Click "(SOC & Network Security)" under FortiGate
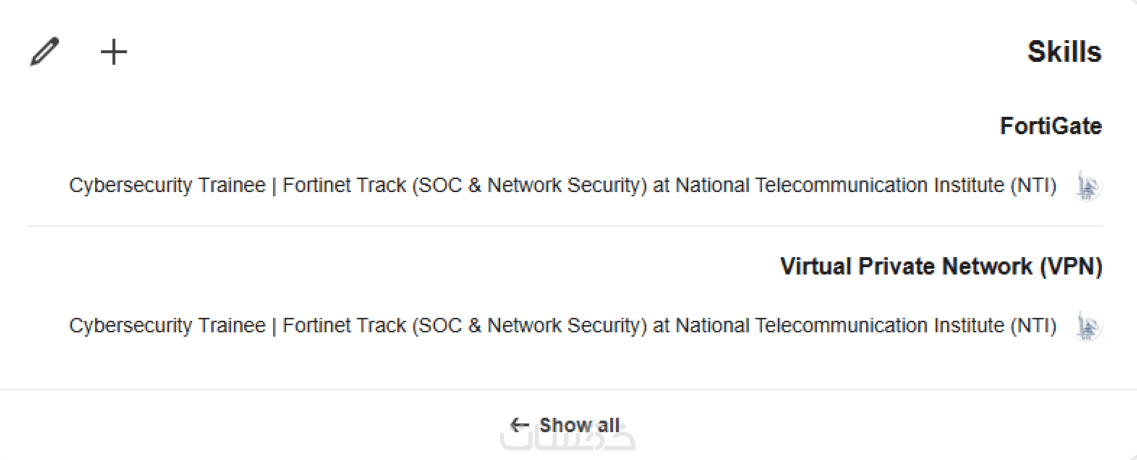The width and height of the screenshot is (1137, 460). tap(528, 186)
